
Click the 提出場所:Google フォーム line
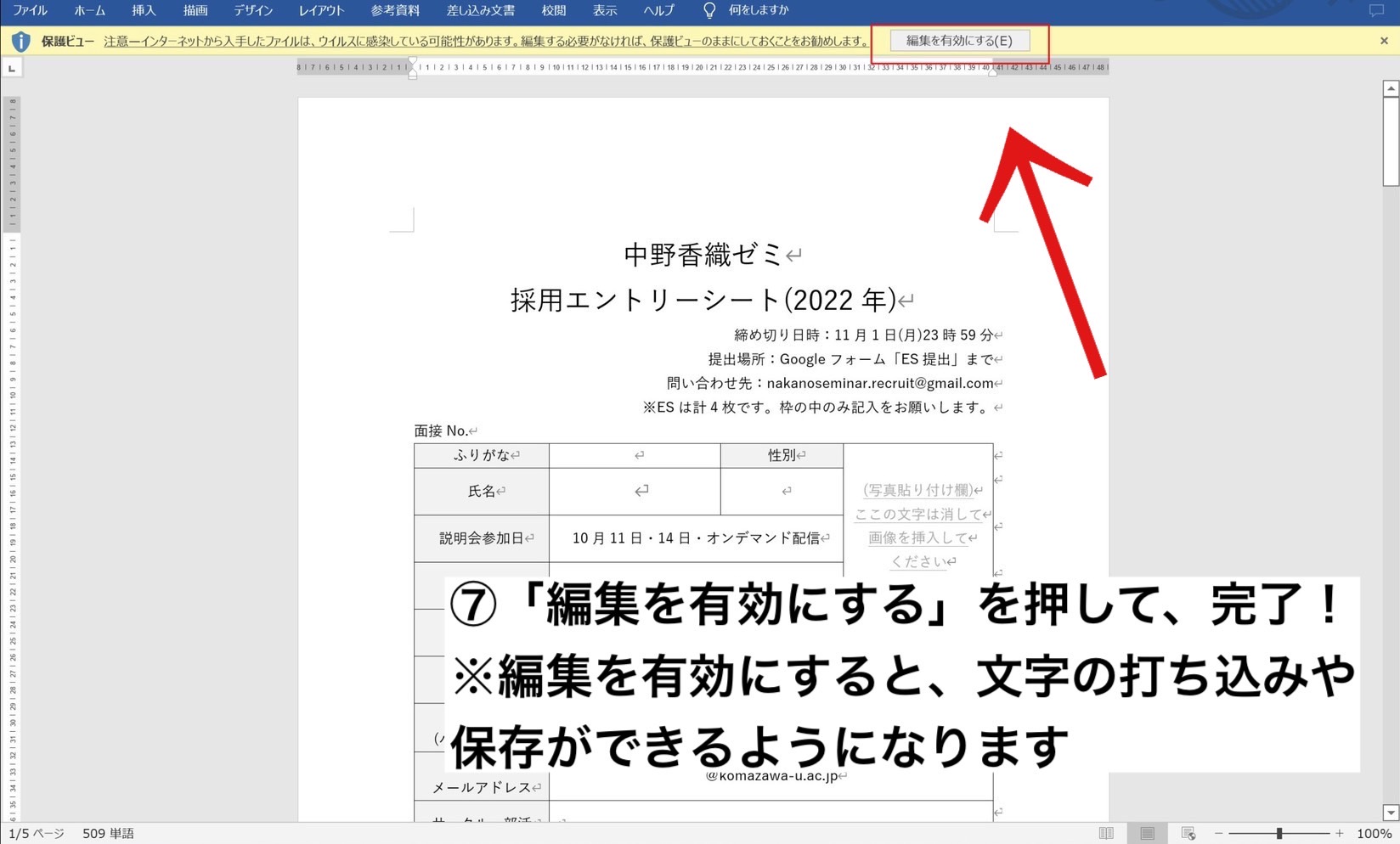pyautogui.click(x=850, y=359)
